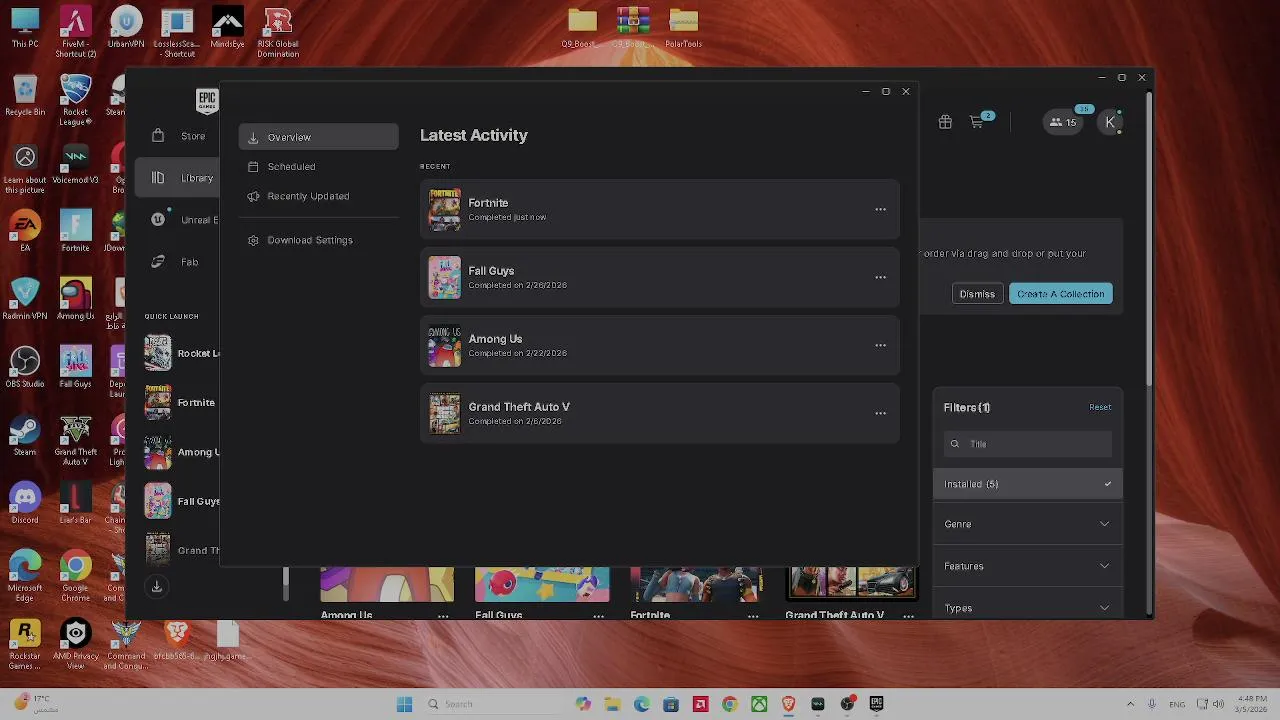The image size is (1280, 720).
Task: Click the Epic Games logo in the launcher sidebar
Action: coord(207,99)
